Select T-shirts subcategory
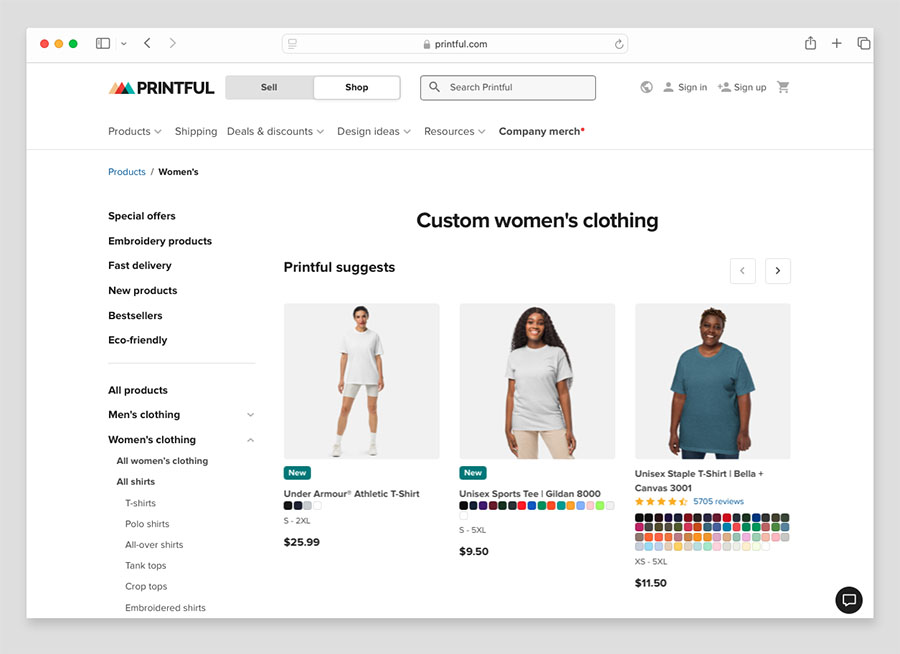 141,503
